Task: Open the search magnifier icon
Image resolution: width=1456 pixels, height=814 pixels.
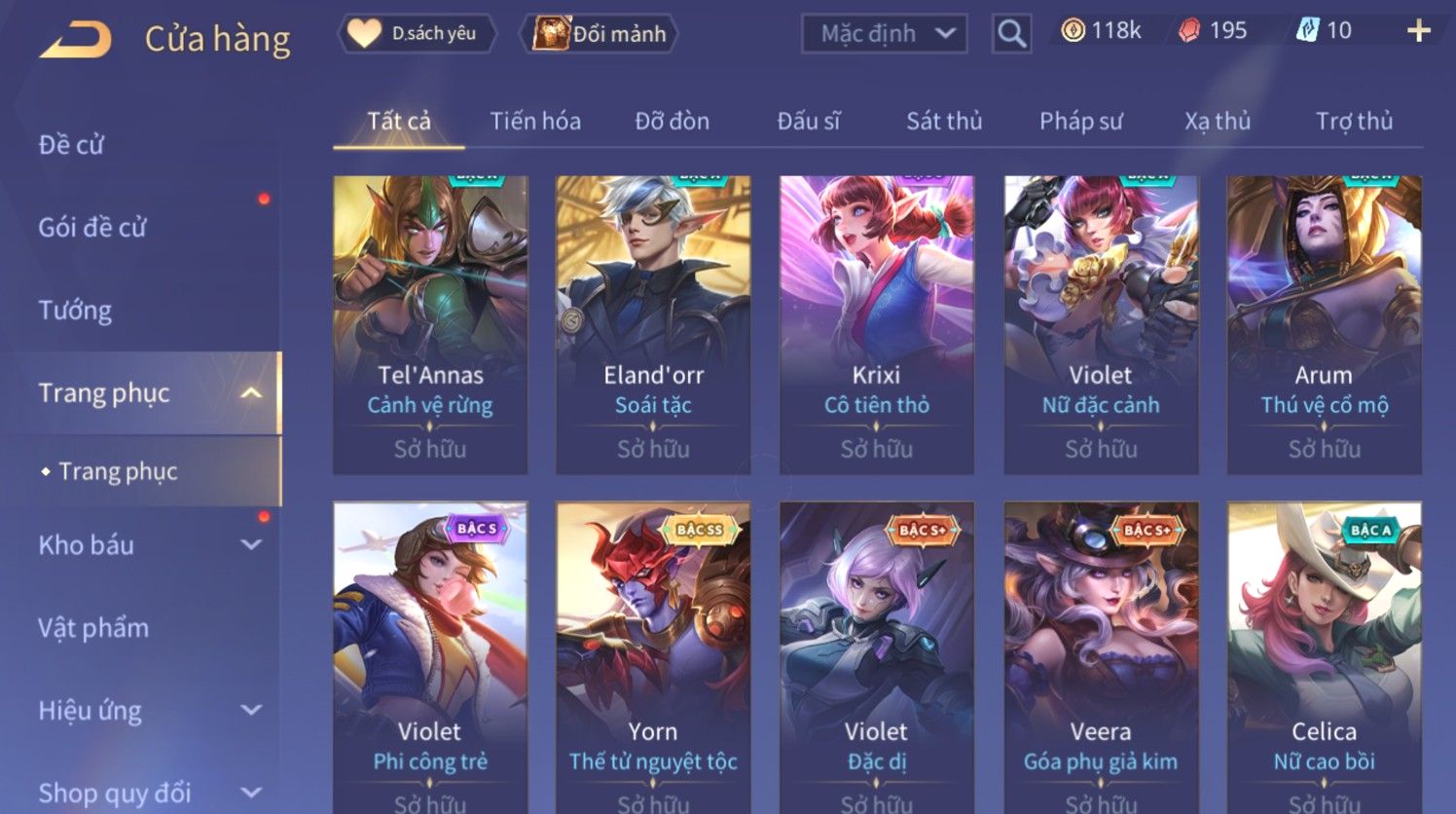Action: click(x=1011, y=34)
